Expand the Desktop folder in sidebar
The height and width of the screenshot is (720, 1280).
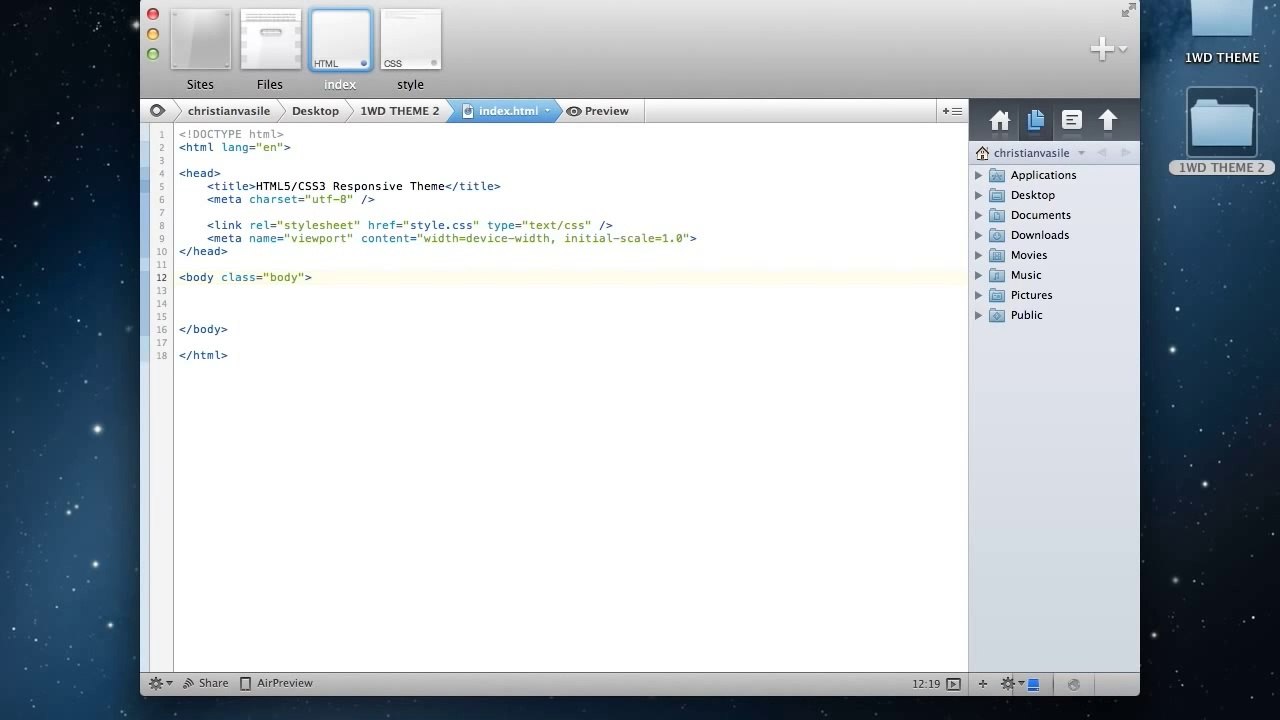pos(979,195)
